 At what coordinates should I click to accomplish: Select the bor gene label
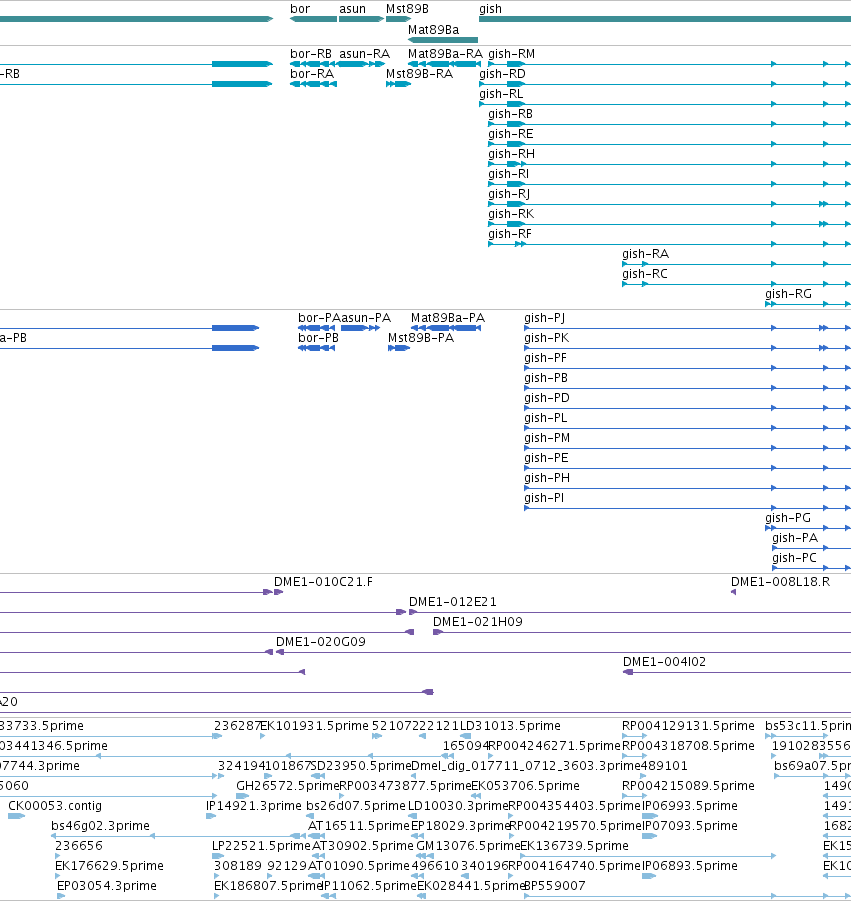(300, 9)
